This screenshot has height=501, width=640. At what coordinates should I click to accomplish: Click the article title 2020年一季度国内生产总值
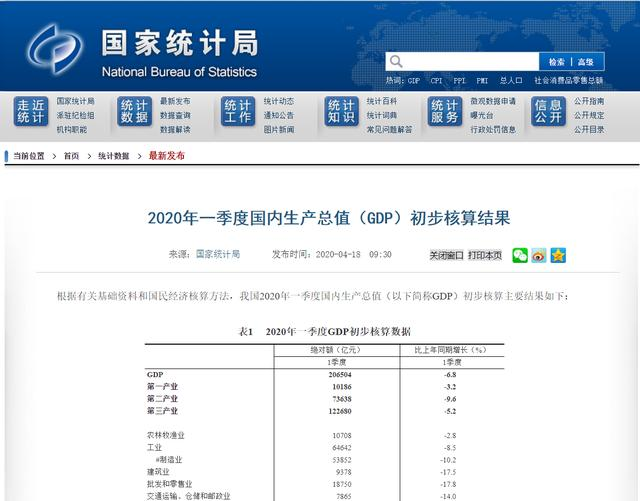pyautogui.click(x=329, y=218)
